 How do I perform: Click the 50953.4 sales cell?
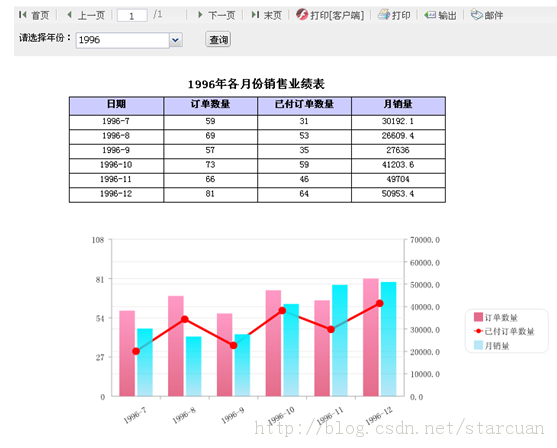398,195
